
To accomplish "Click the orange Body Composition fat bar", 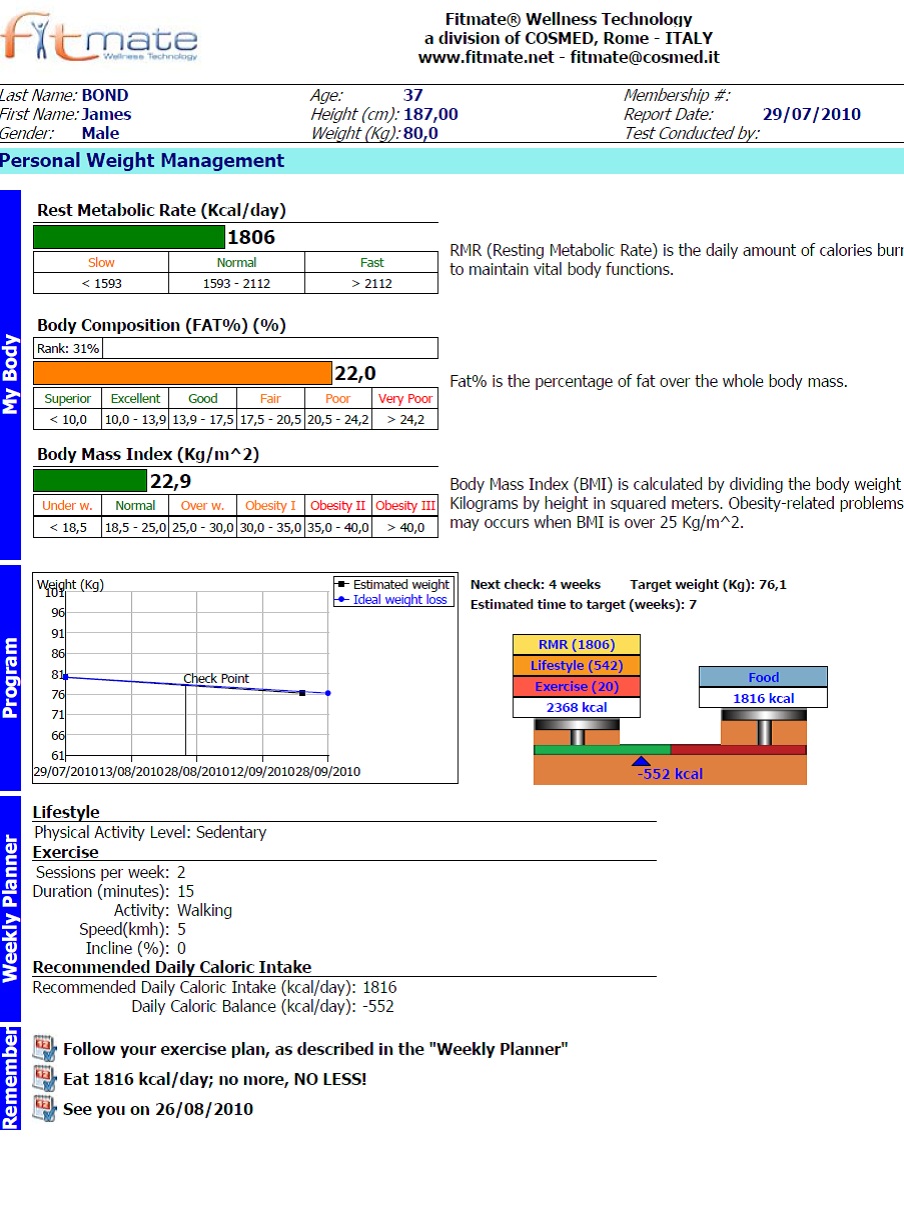I will click(182, 373).
